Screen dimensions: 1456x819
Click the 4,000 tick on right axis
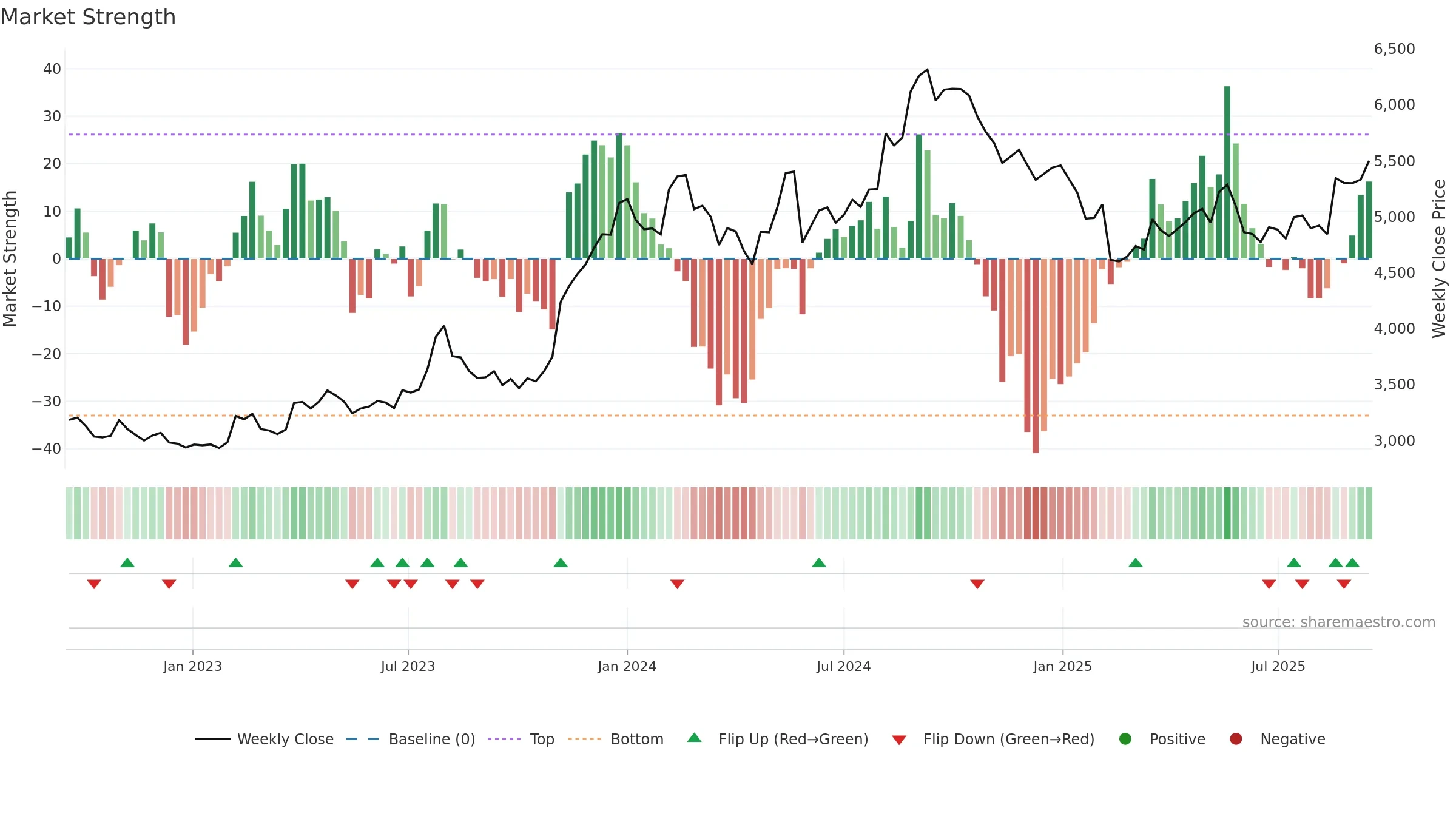[x=1394, y=328]
